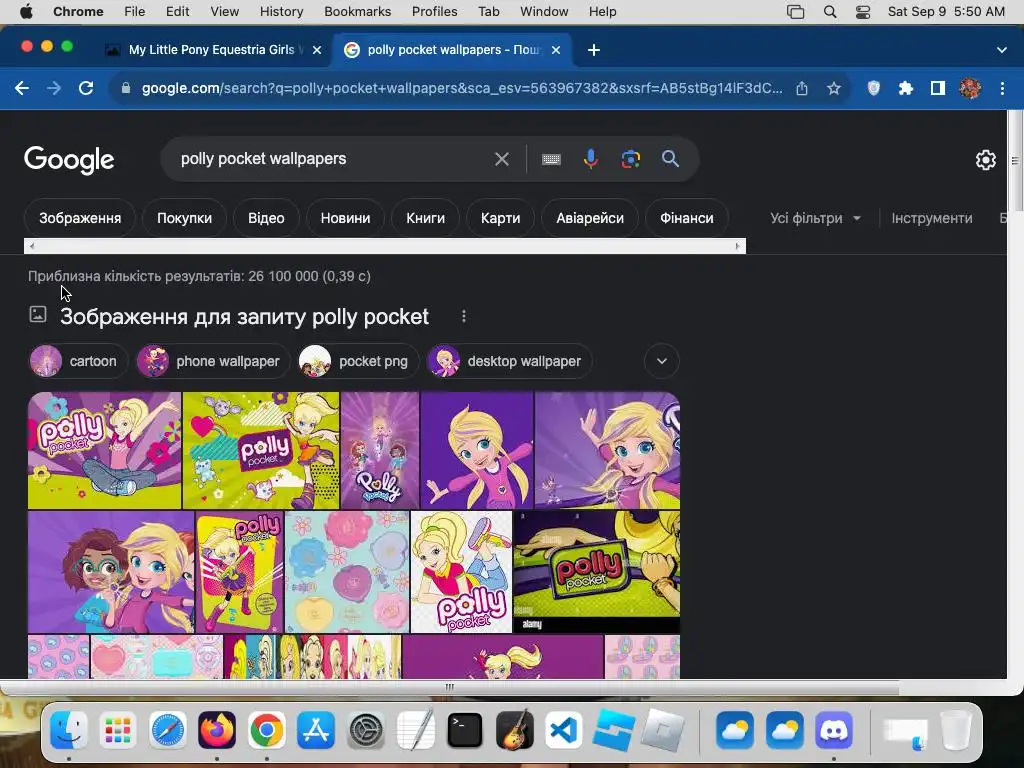Viewport: 1024px width, 768px height.
Task: Open the App Store in Dock
Action: 316,730
